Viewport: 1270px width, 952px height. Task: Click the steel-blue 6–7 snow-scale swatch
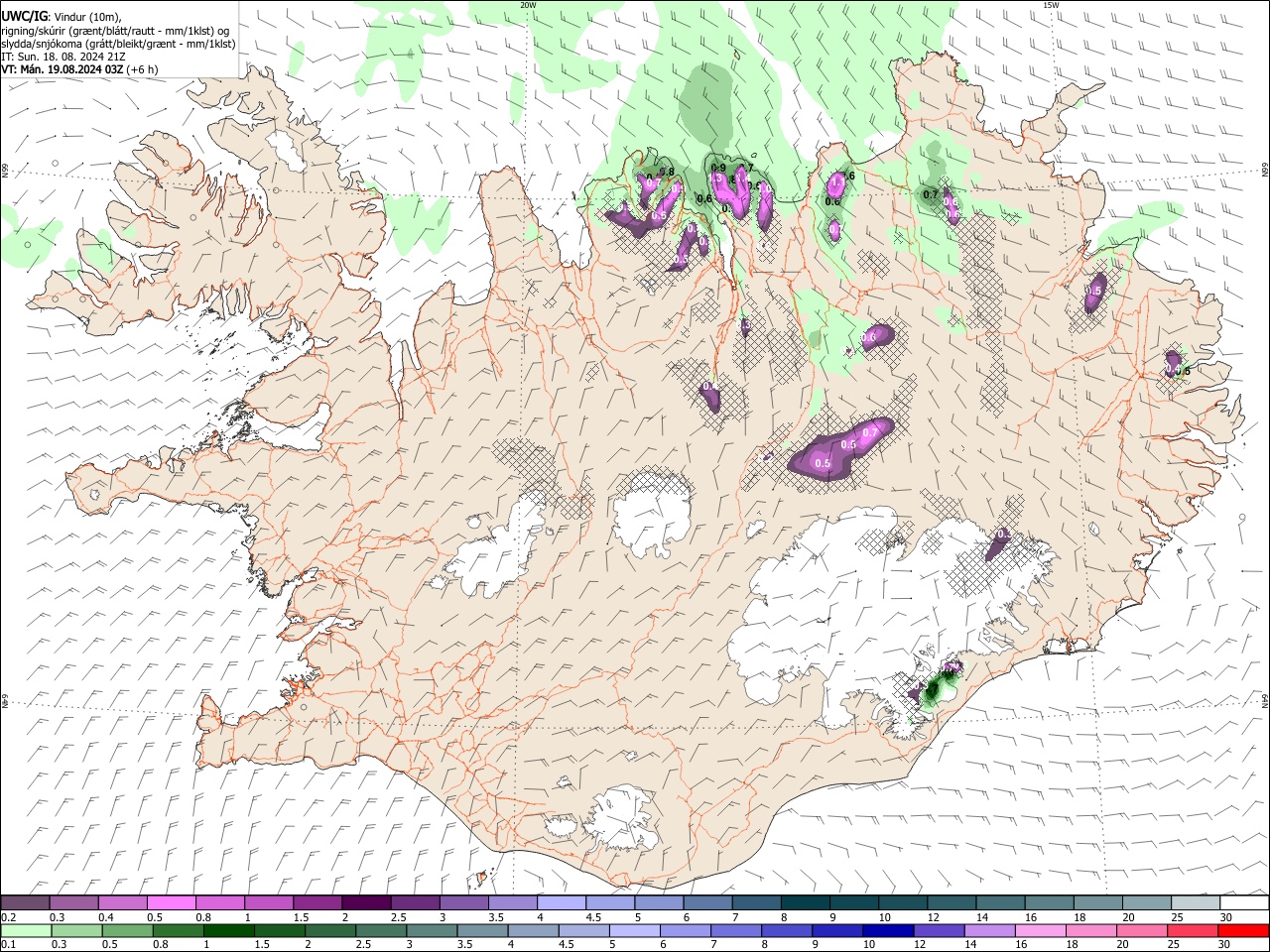[707, 902]
